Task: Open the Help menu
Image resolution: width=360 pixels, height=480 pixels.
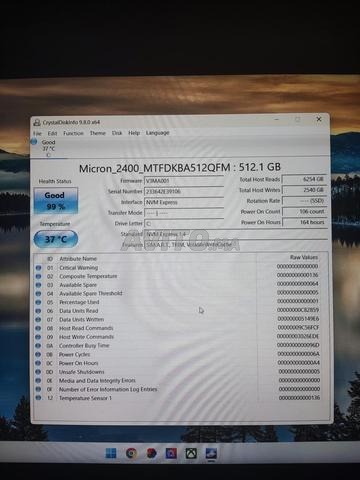Action: coord(134,133)
